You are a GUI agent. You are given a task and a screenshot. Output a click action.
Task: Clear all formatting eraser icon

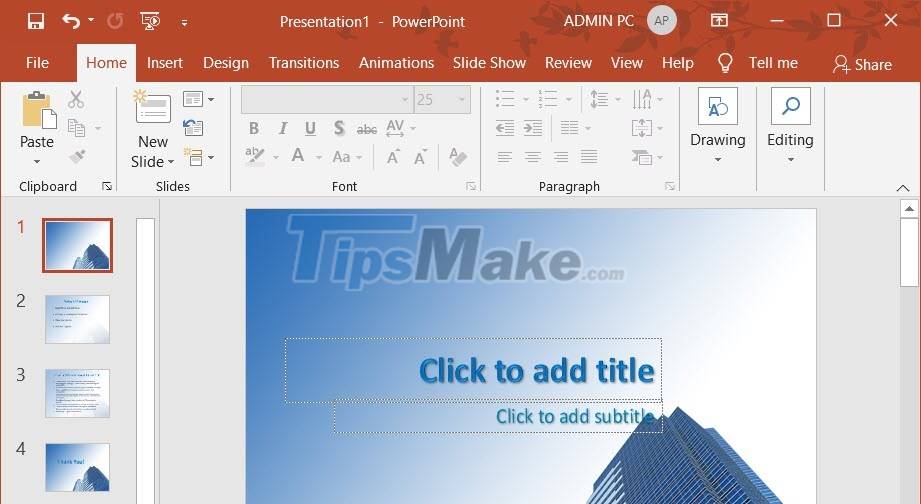pyautogui.click(x=458, y=156)
